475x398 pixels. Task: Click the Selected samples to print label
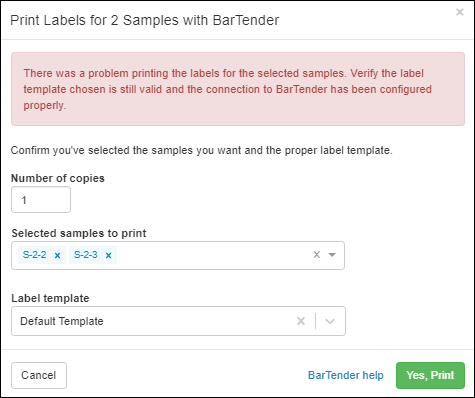coord(79,233)
